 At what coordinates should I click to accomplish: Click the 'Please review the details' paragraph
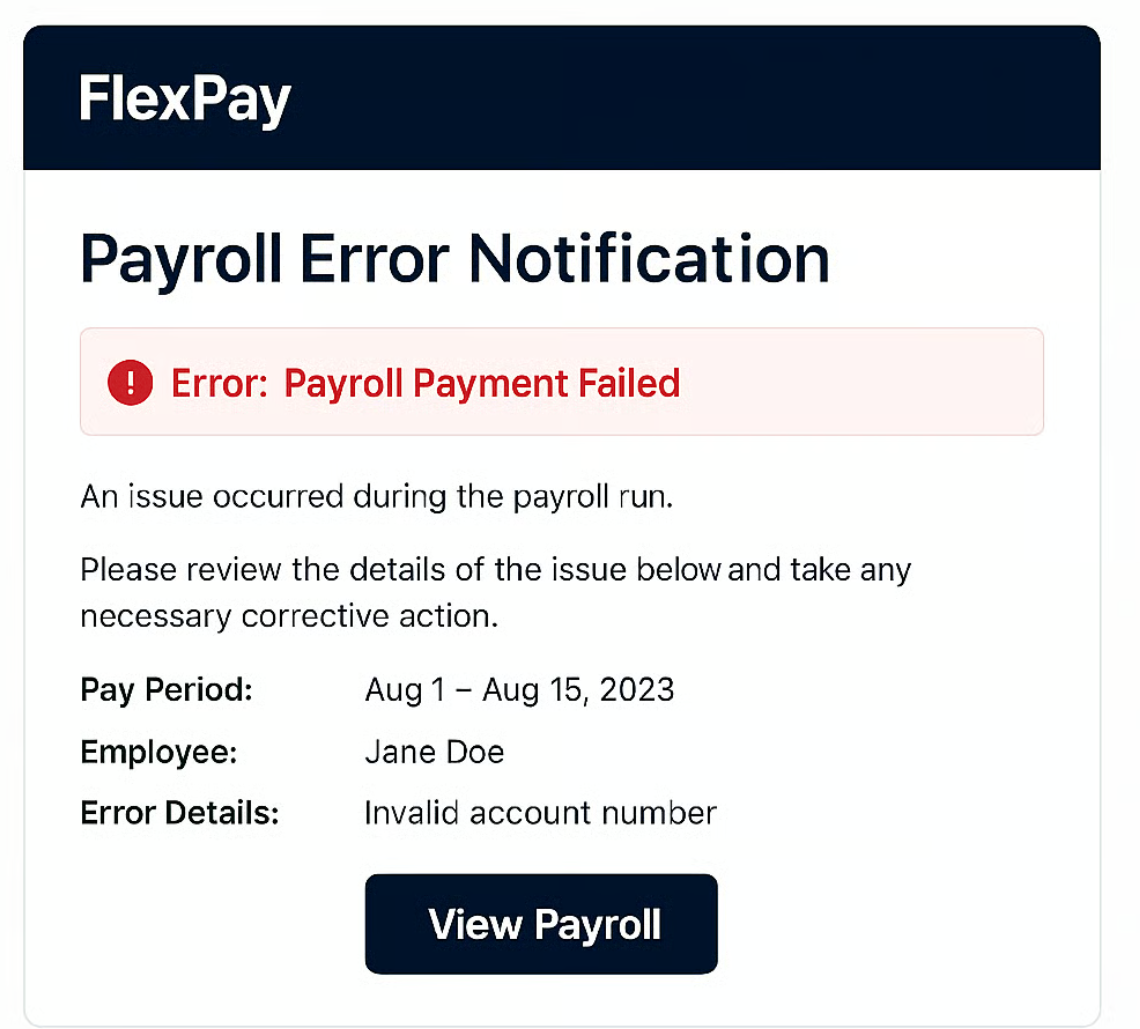[495, 571]
